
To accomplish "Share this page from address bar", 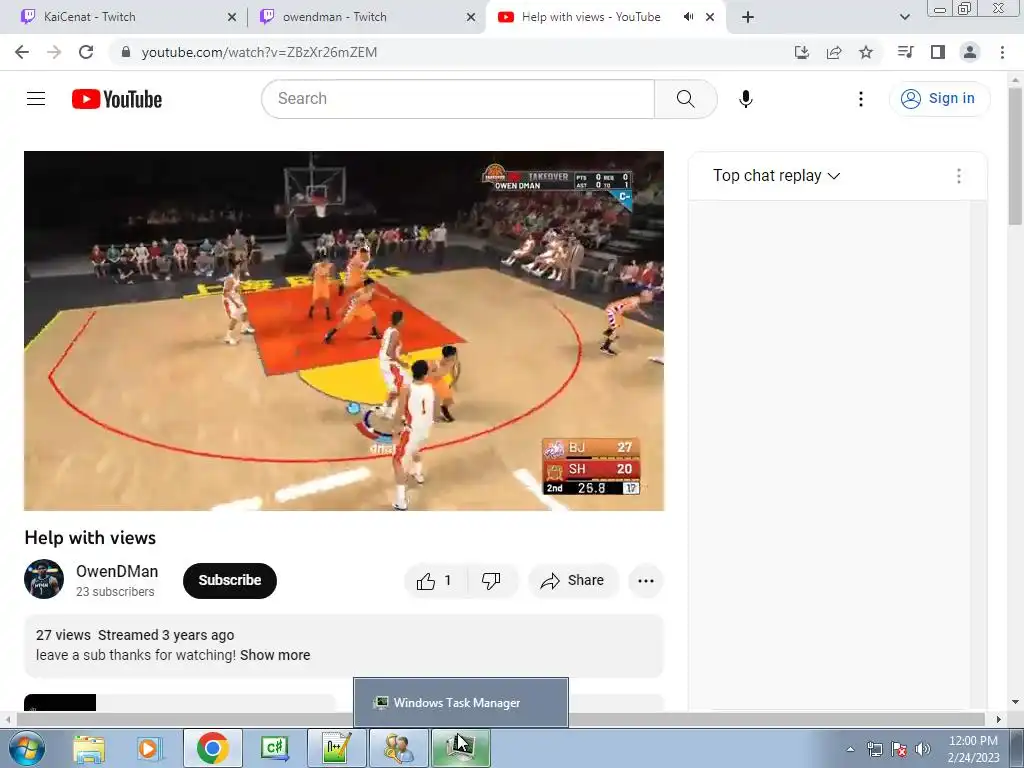I will click(834, 52).
